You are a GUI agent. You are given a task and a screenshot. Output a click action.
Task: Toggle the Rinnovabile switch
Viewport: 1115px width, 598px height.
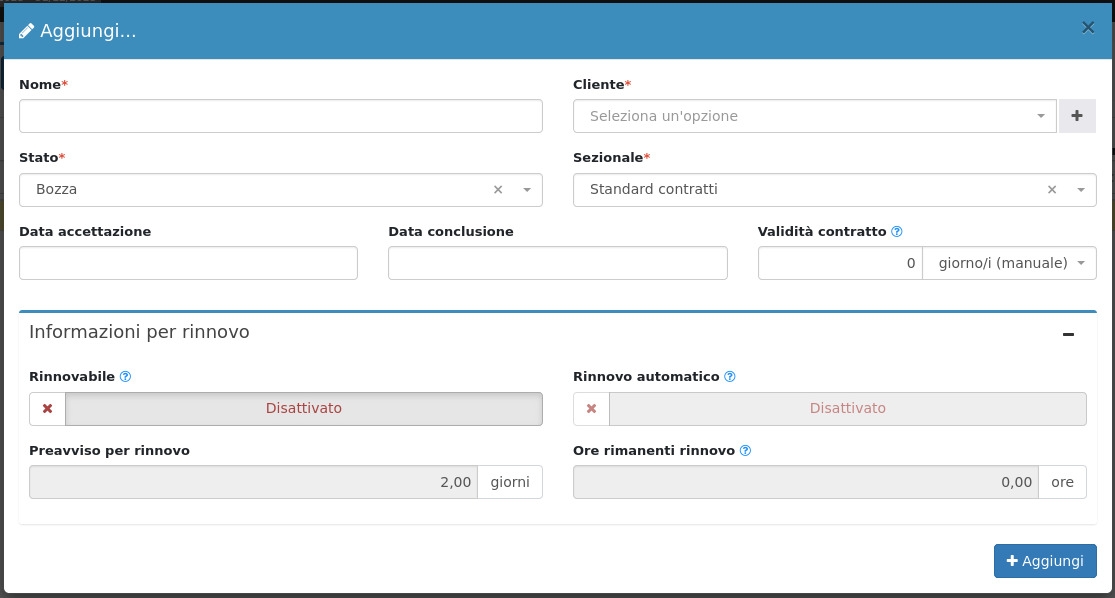[303, 409]
